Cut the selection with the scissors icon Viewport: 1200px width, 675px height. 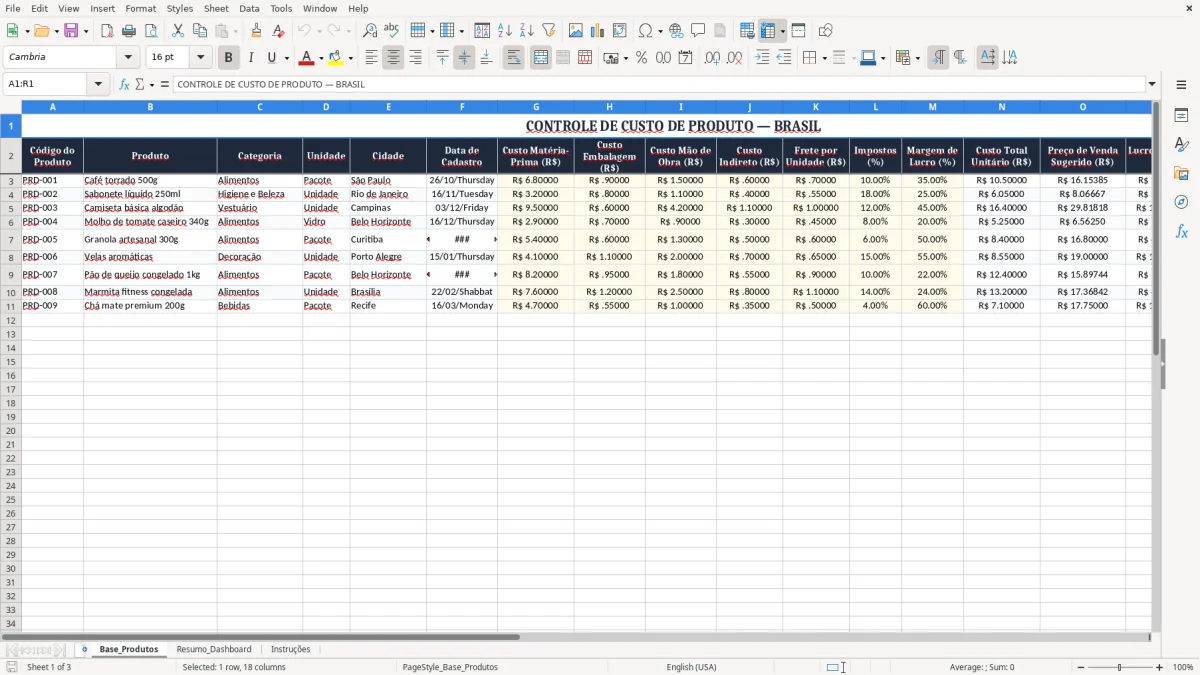178,31
